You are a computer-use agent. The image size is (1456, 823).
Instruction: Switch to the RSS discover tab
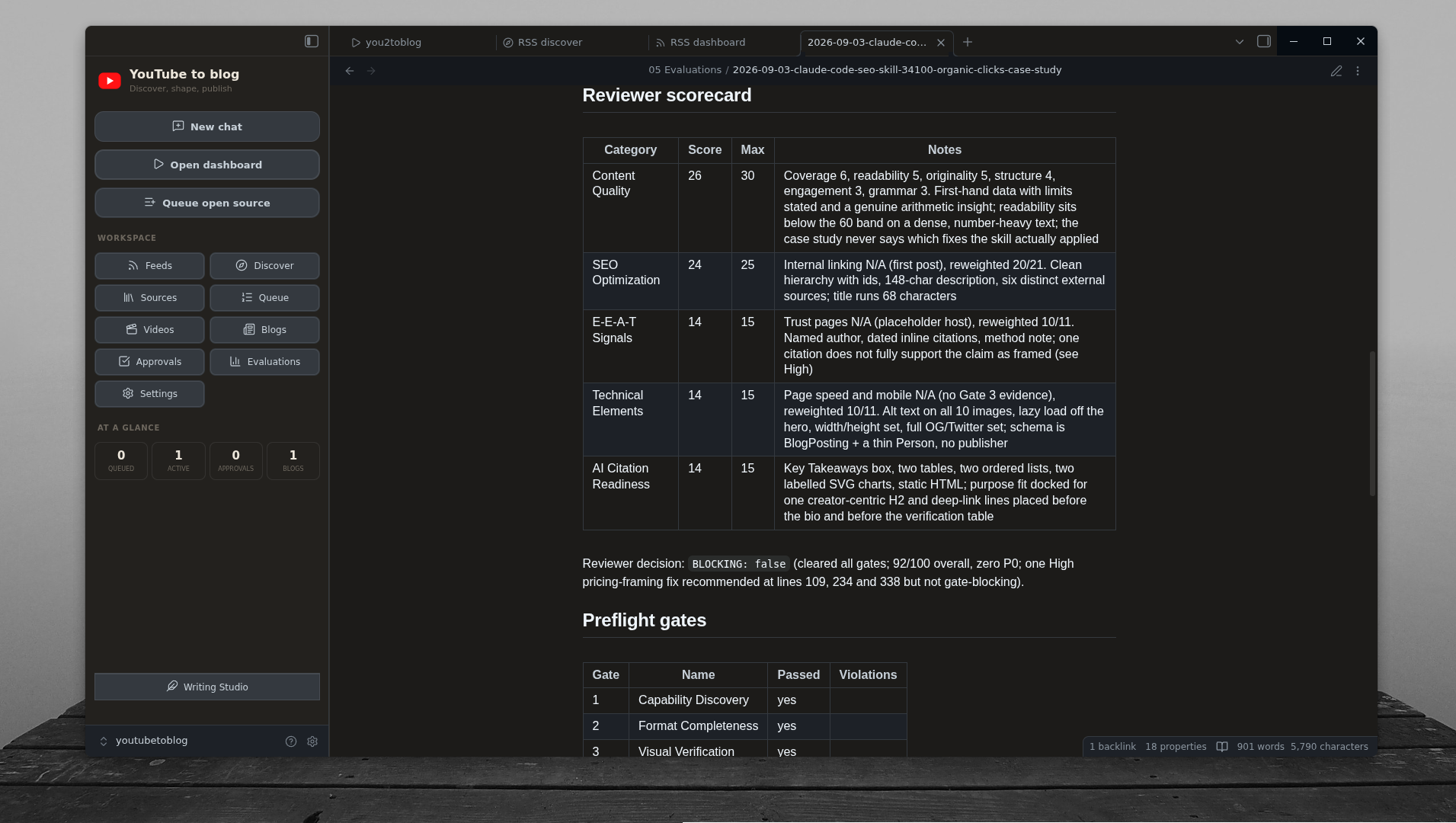[x=571, y=43]
